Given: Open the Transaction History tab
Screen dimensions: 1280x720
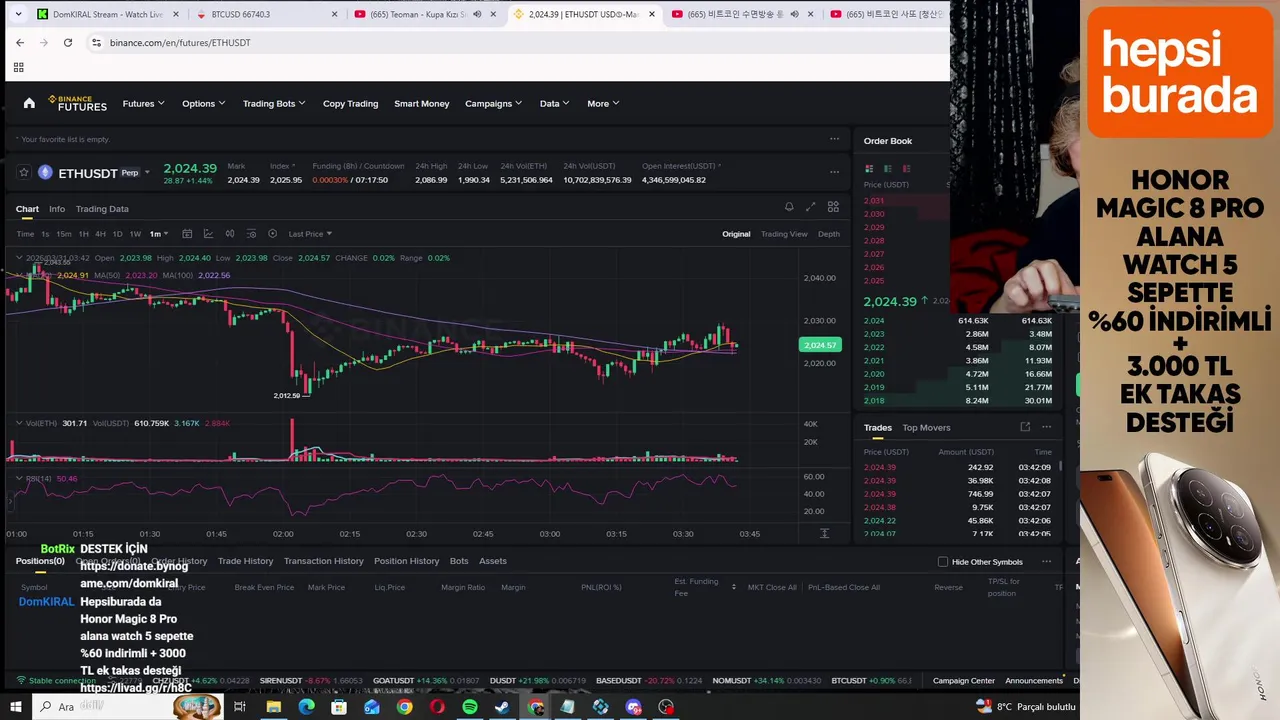Looking at the screenshot, I should coord(323,561).
